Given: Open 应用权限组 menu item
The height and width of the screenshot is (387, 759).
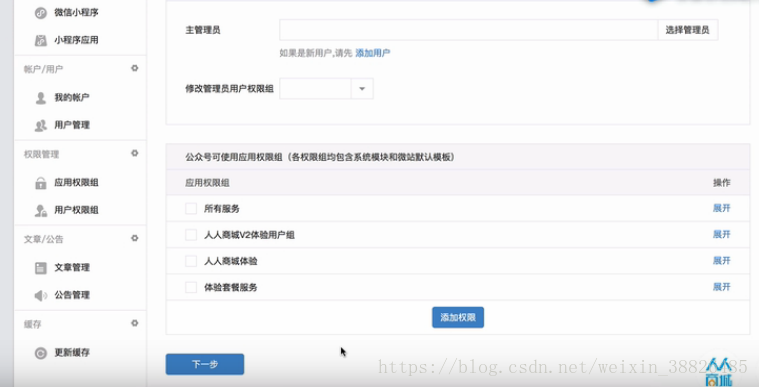Looking at the screenshot, I should (76, 183).
